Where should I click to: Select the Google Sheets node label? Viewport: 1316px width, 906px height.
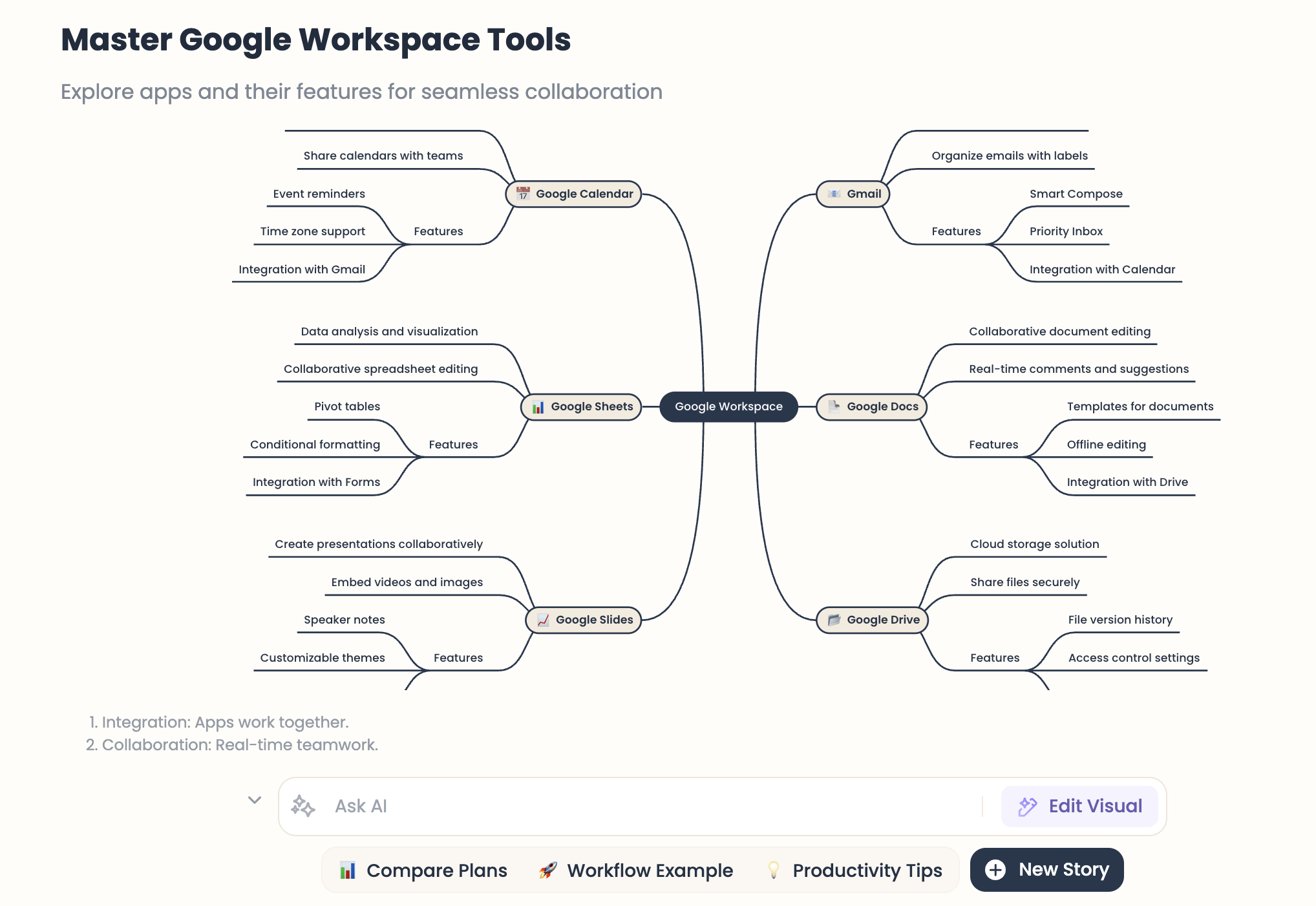pos(592,406)
